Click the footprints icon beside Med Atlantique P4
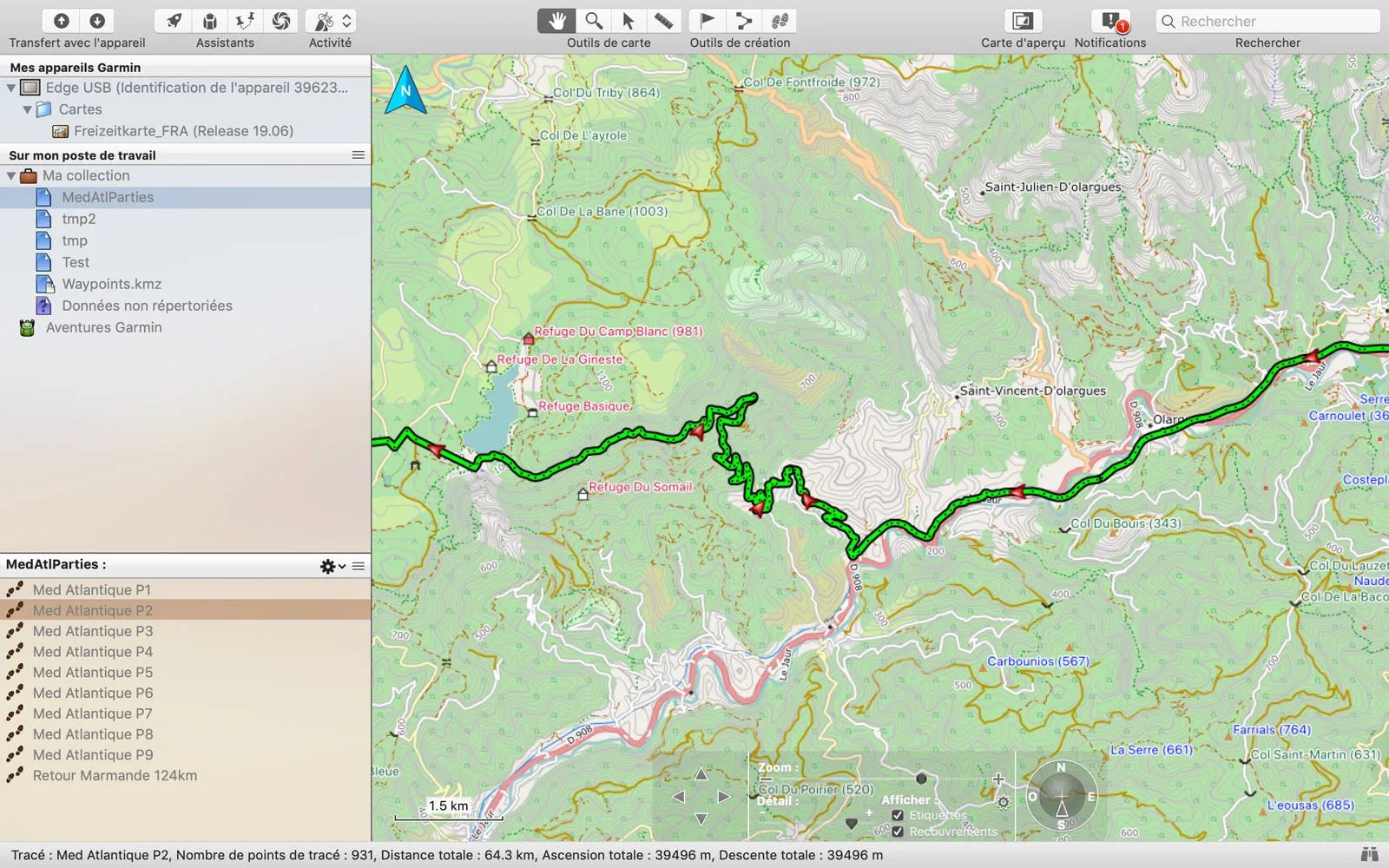The width and height of the screenshot is (1389, 868). coord(15,651)
